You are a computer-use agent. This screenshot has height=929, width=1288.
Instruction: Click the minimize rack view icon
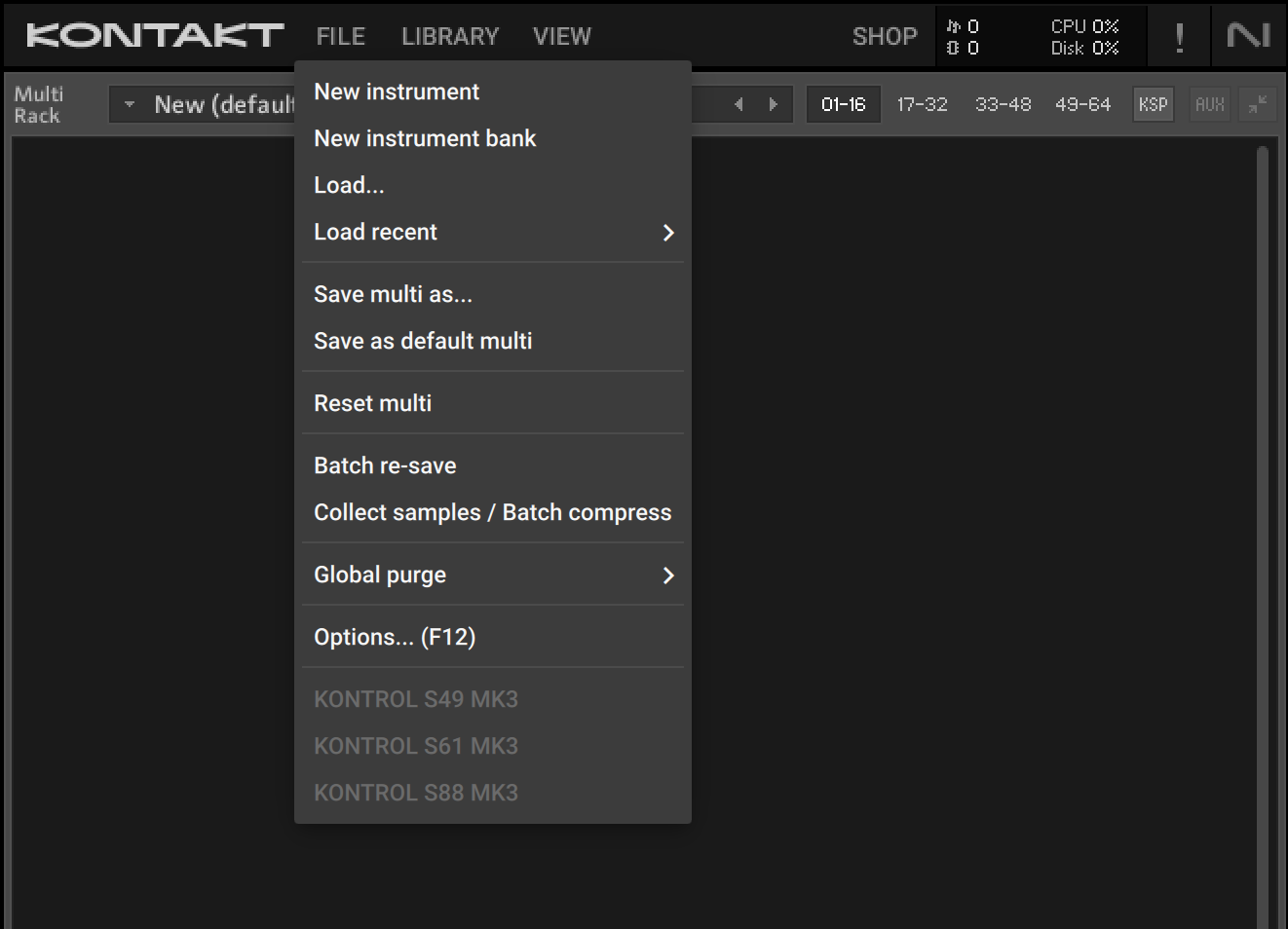[1258, 104]
